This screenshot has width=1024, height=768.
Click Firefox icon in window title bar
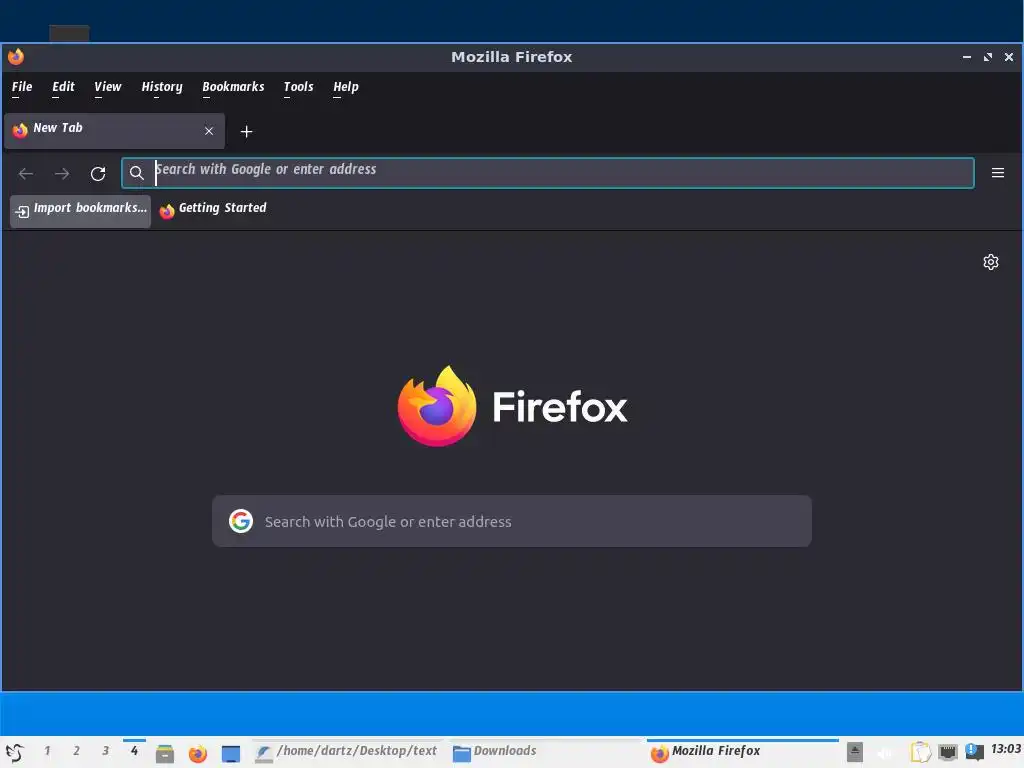point(16,57)
